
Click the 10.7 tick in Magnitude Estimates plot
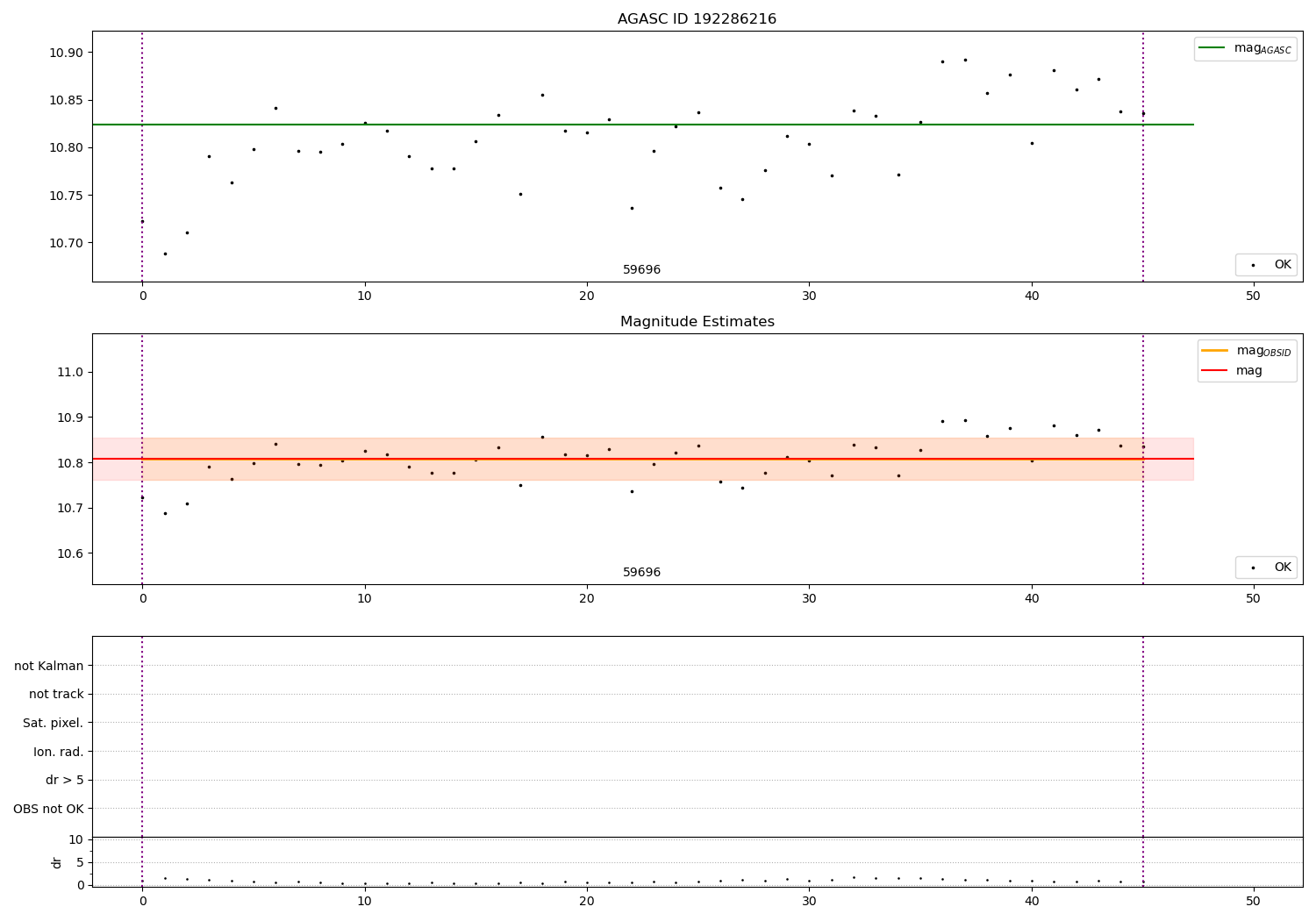coord(70,509)
